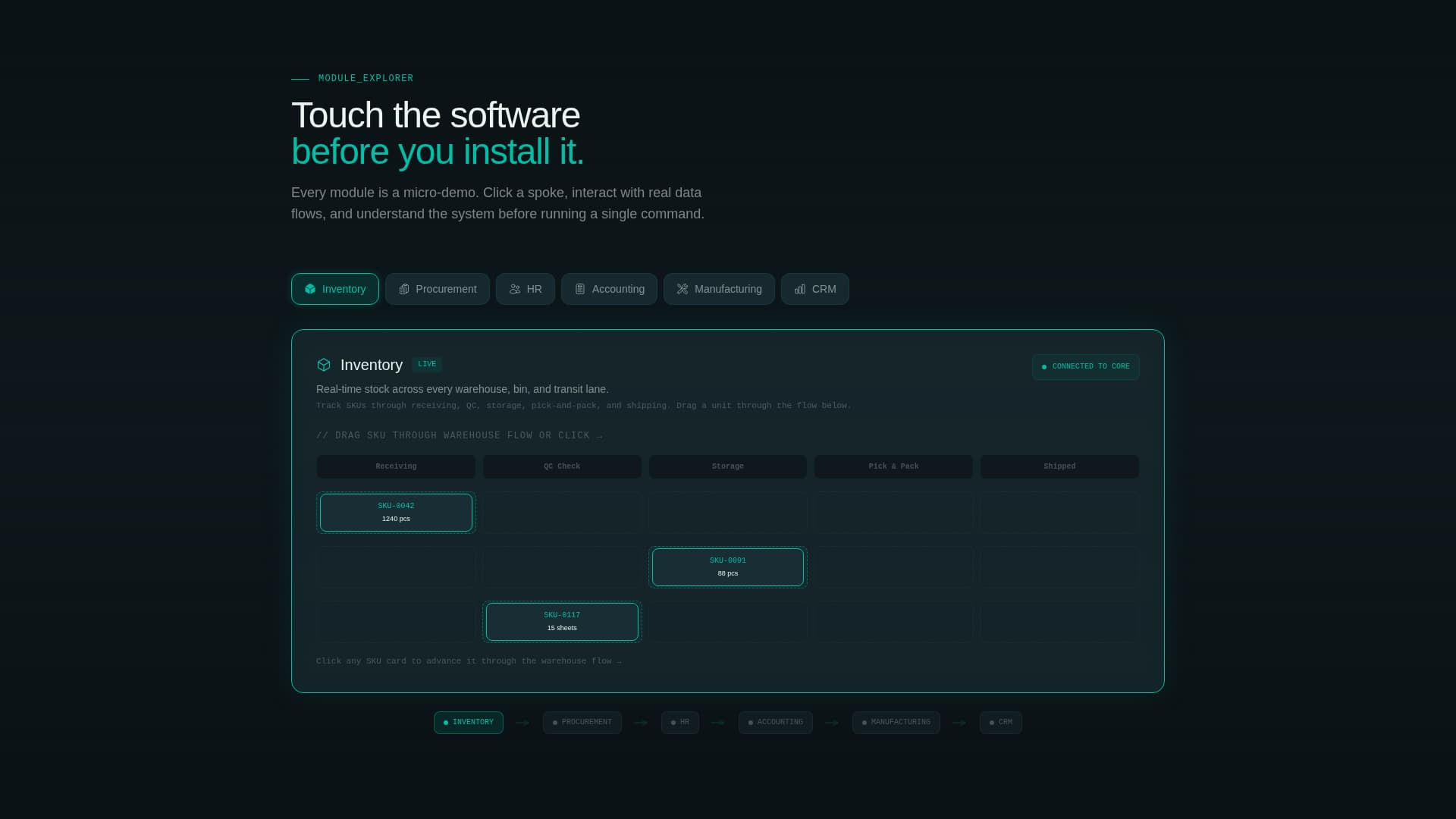Jump to HR step in bottom flow

680,723
